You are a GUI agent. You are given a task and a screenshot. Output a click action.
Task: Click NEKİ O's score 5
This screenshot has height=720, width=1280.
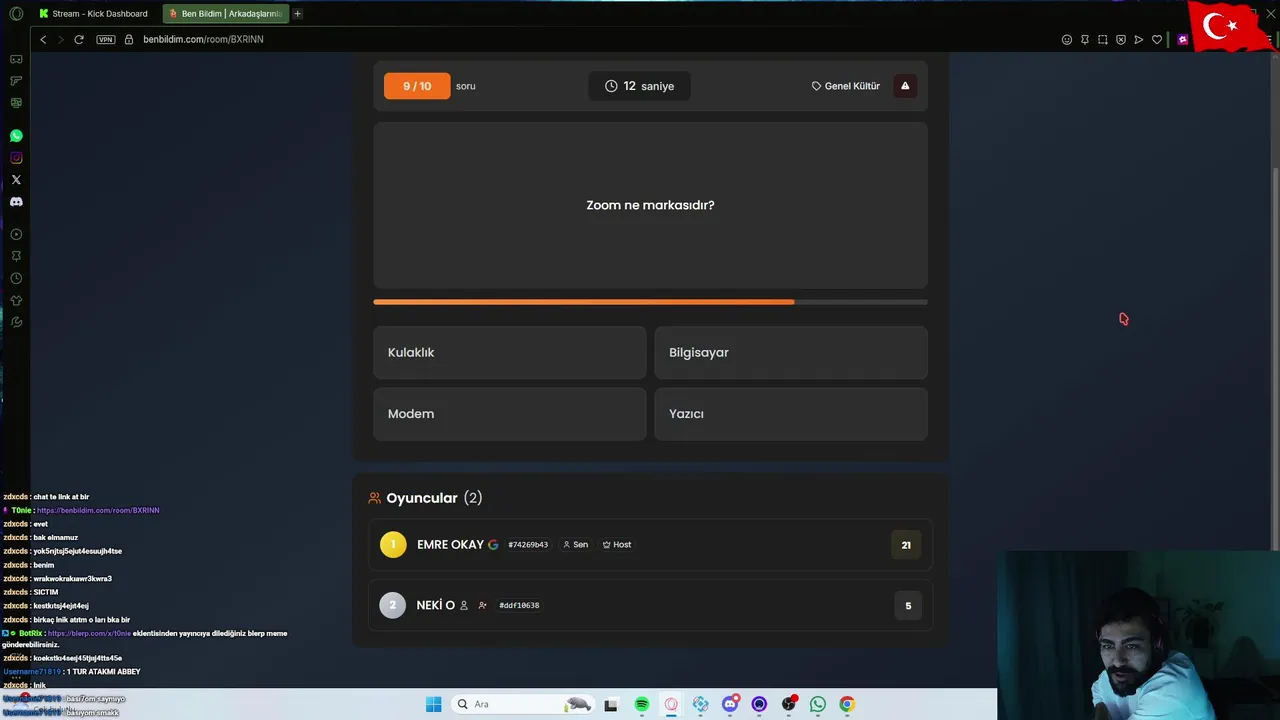click(x=908, y=605)
